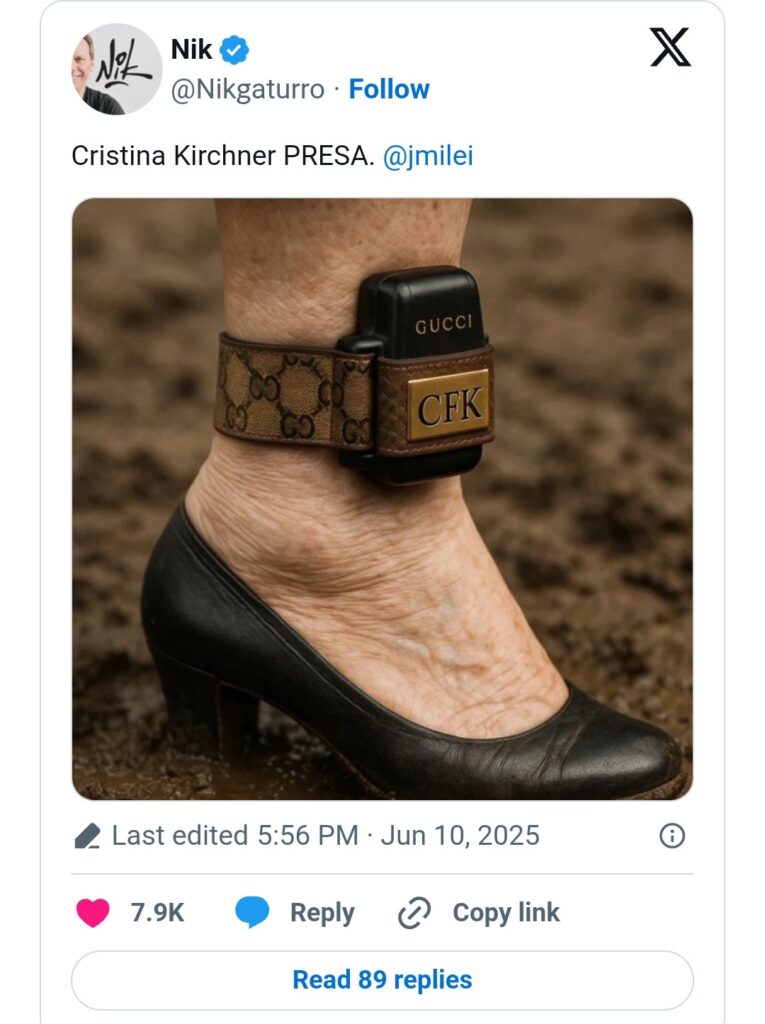Screen dimensions: 765x1024
Task: Open the Last edited 5:56 PM timestamp
Action: point(325,835)
